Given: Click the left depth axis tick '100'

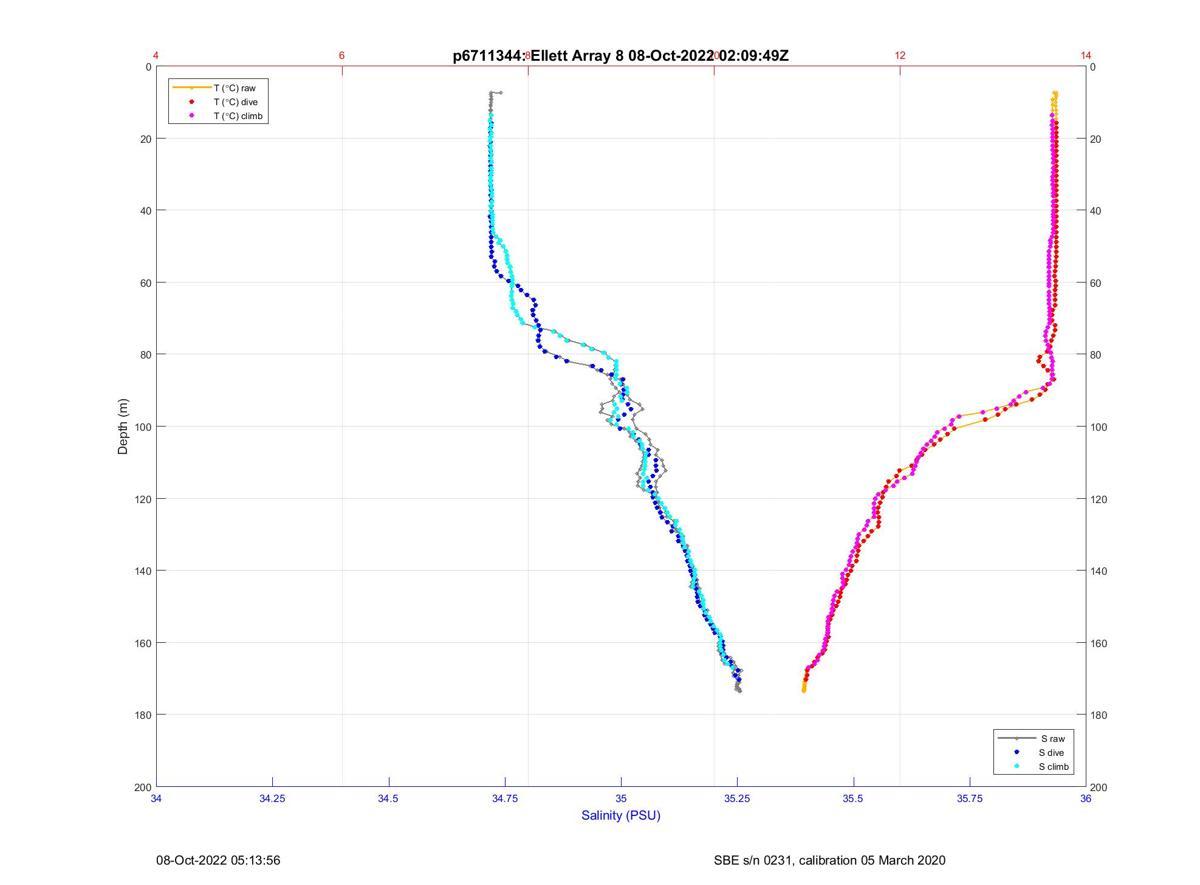Looking at the screenshot, I should [143, 427].
